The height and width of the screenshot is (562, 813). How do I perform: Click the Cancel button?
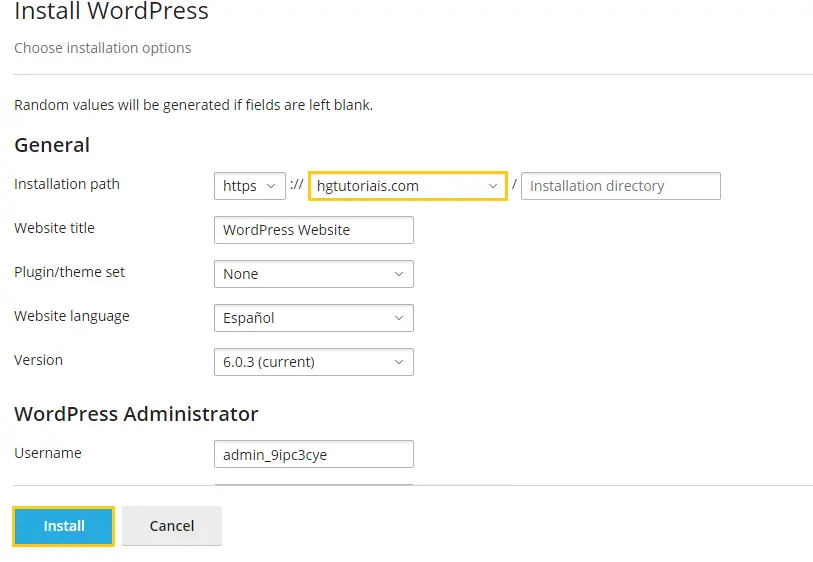(172, 526)
